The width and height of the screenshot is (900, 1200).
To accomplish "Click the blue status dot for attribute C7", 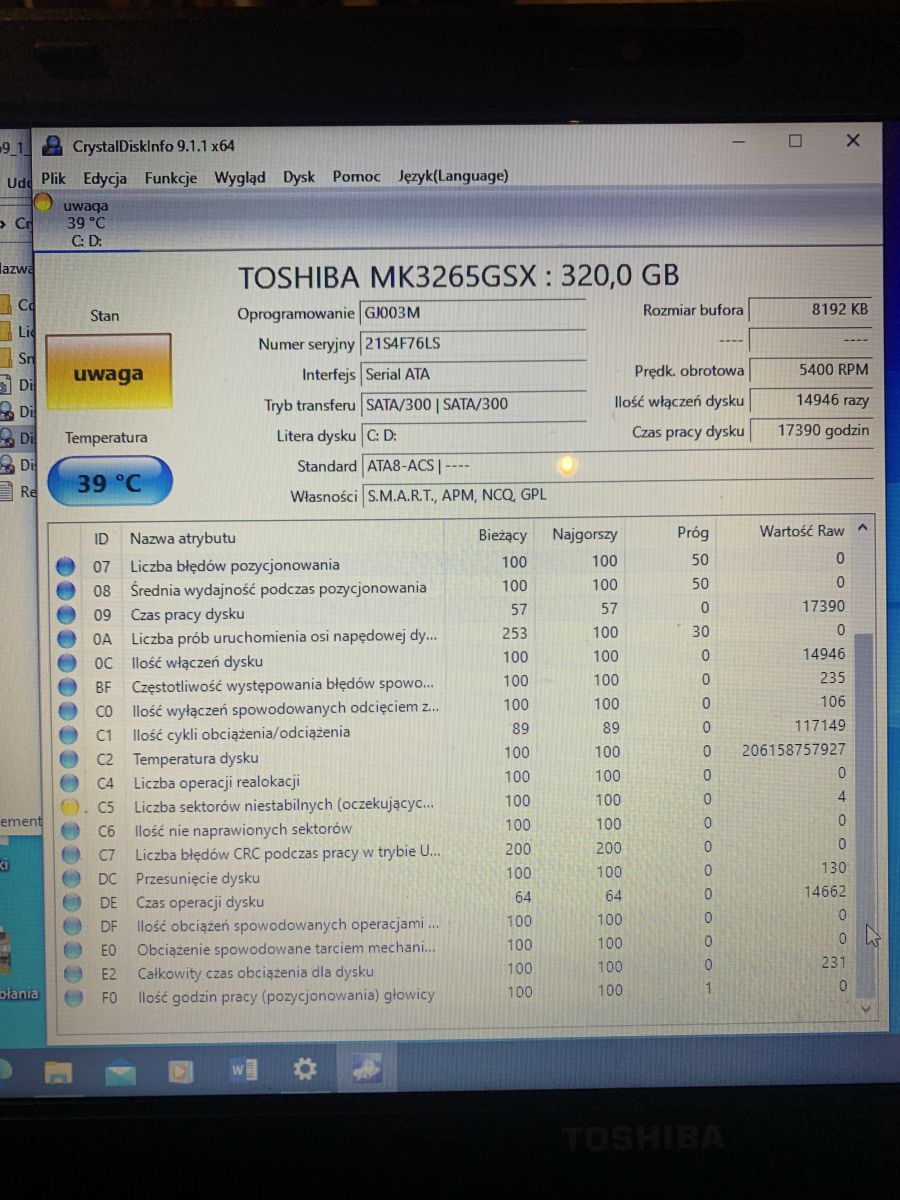I will 71,854.
